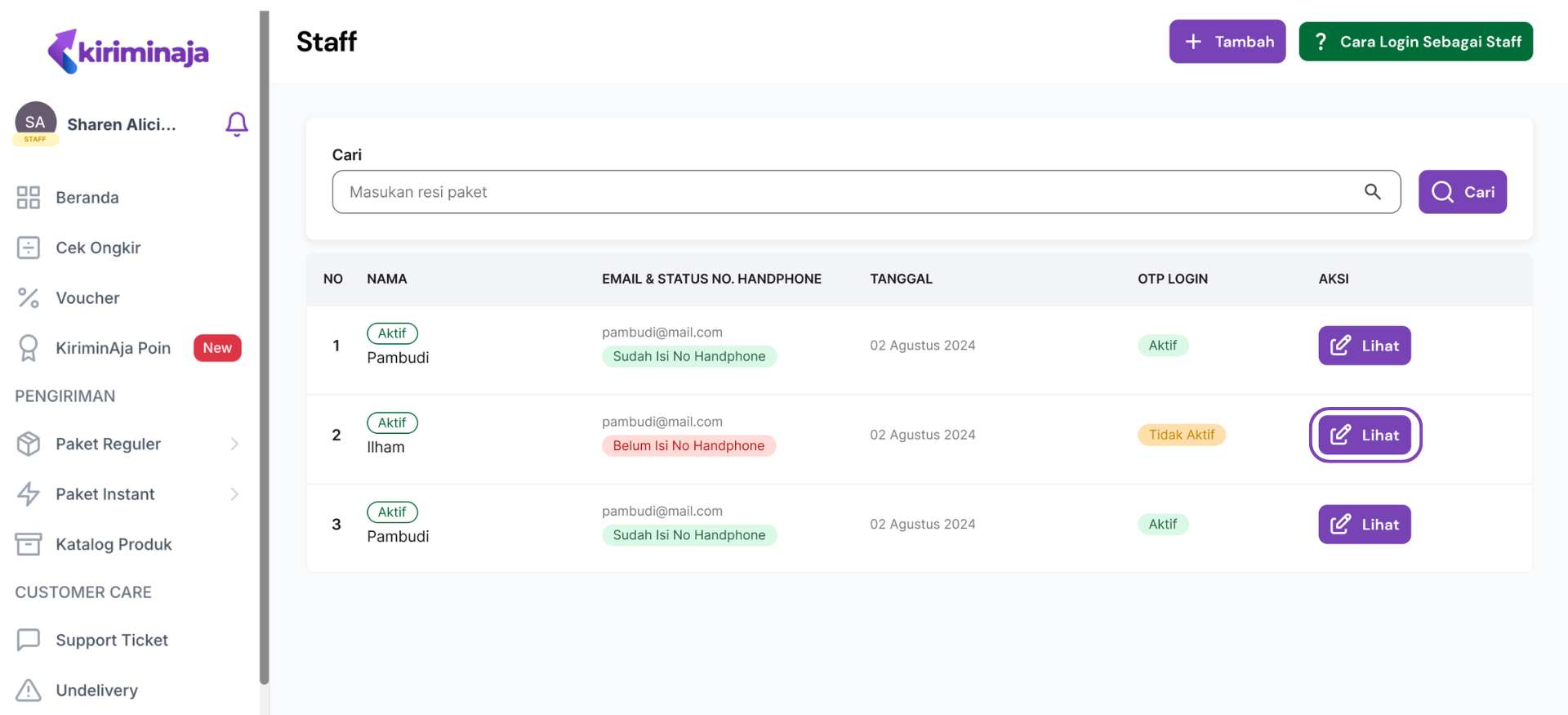Screen dimensions: 1568x715
Task: Click the Aktif OTP badge in row 1
Action: coord(1163,346)
